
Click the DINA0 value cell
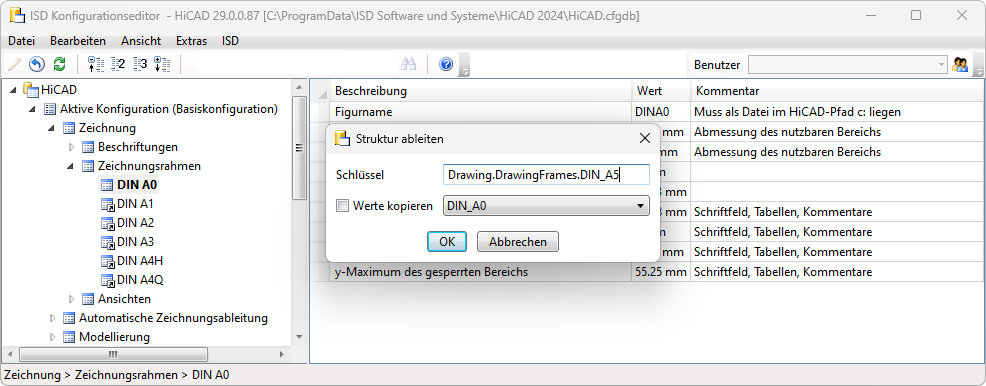click(x=661, y=113)
